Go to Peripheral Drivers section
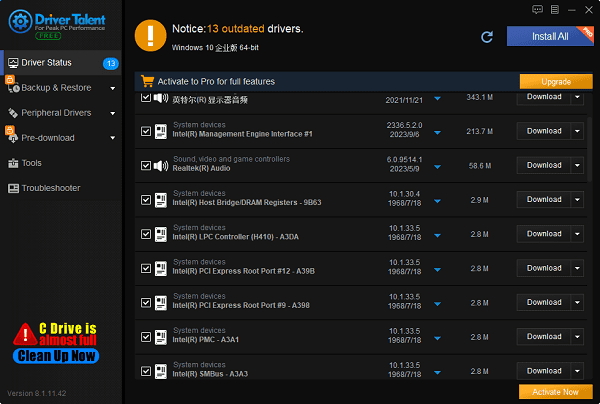 pyautogui.click(x=61, y=113)
